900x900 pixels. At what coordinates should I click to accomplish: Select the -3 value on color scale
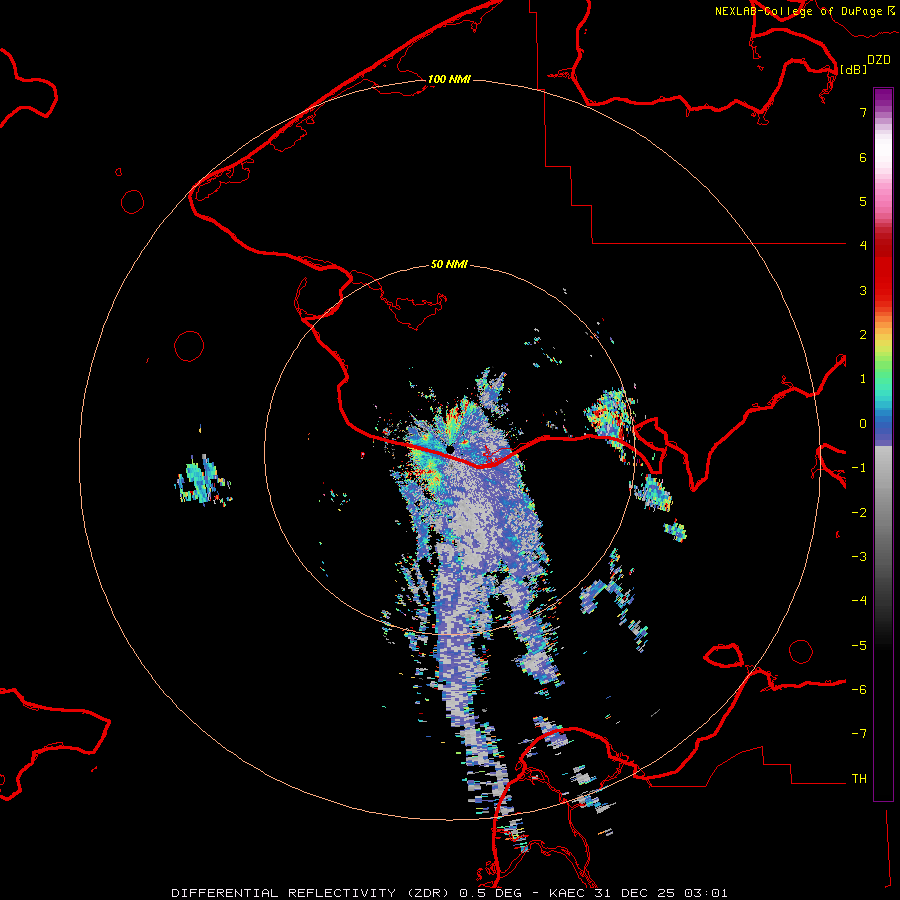tap(859, 557)
